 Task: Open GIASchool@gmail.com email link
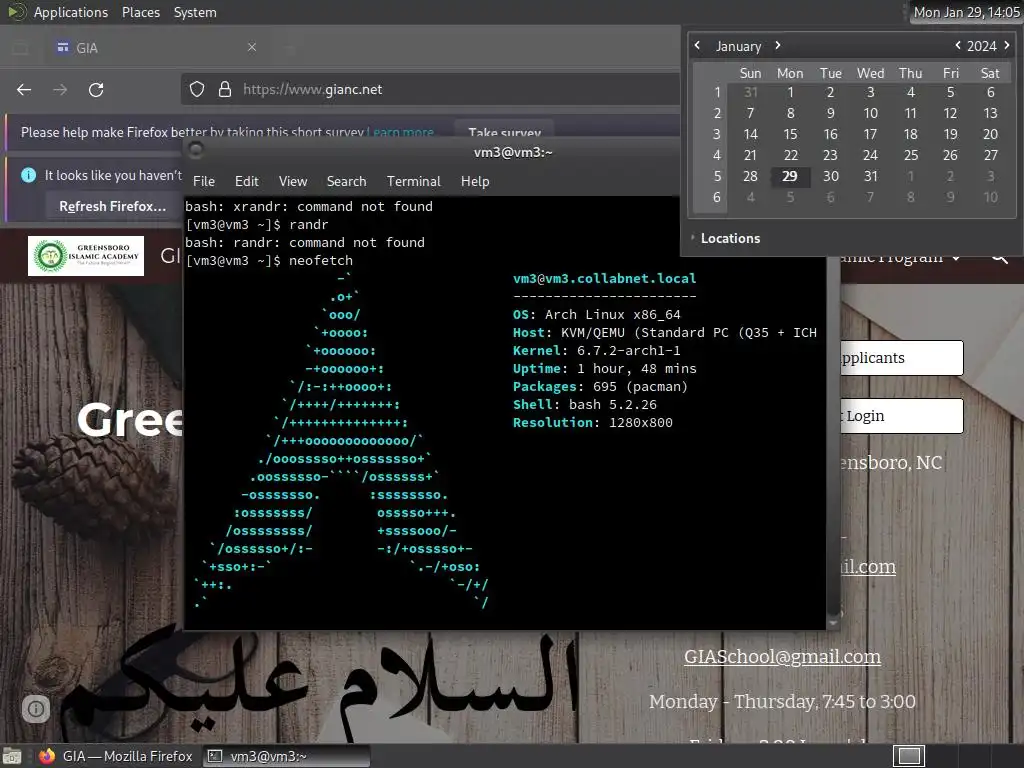click(782, 656)
